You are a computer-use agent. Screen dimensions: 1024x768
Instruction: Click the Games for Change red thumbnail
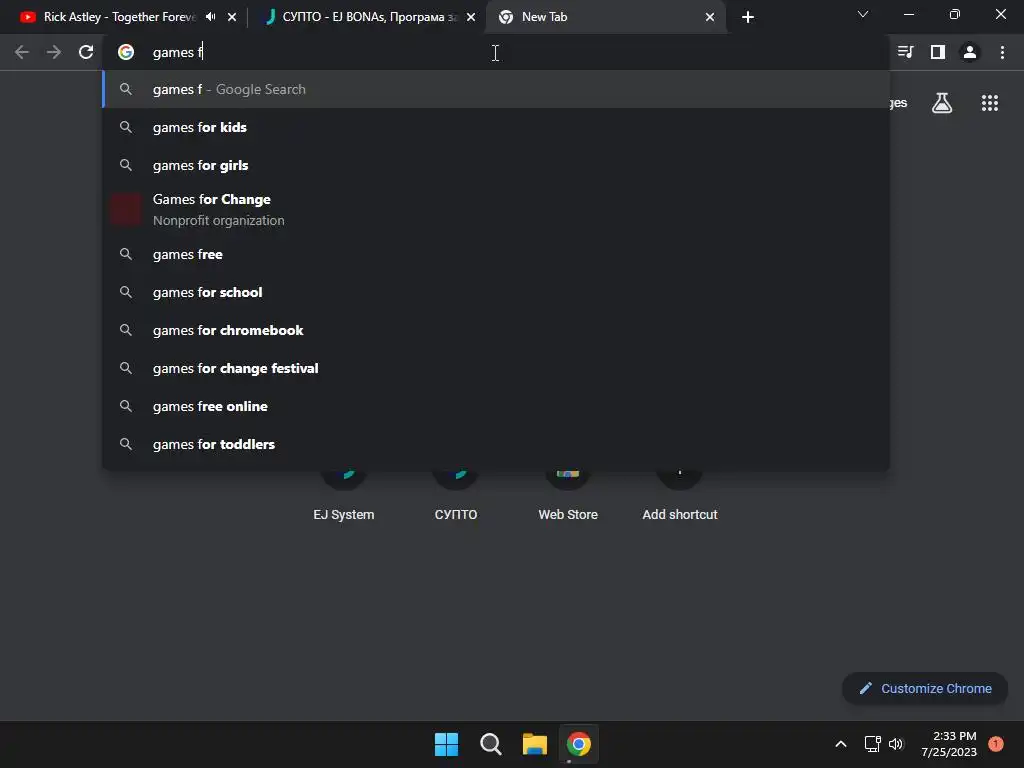click(125, 210)
